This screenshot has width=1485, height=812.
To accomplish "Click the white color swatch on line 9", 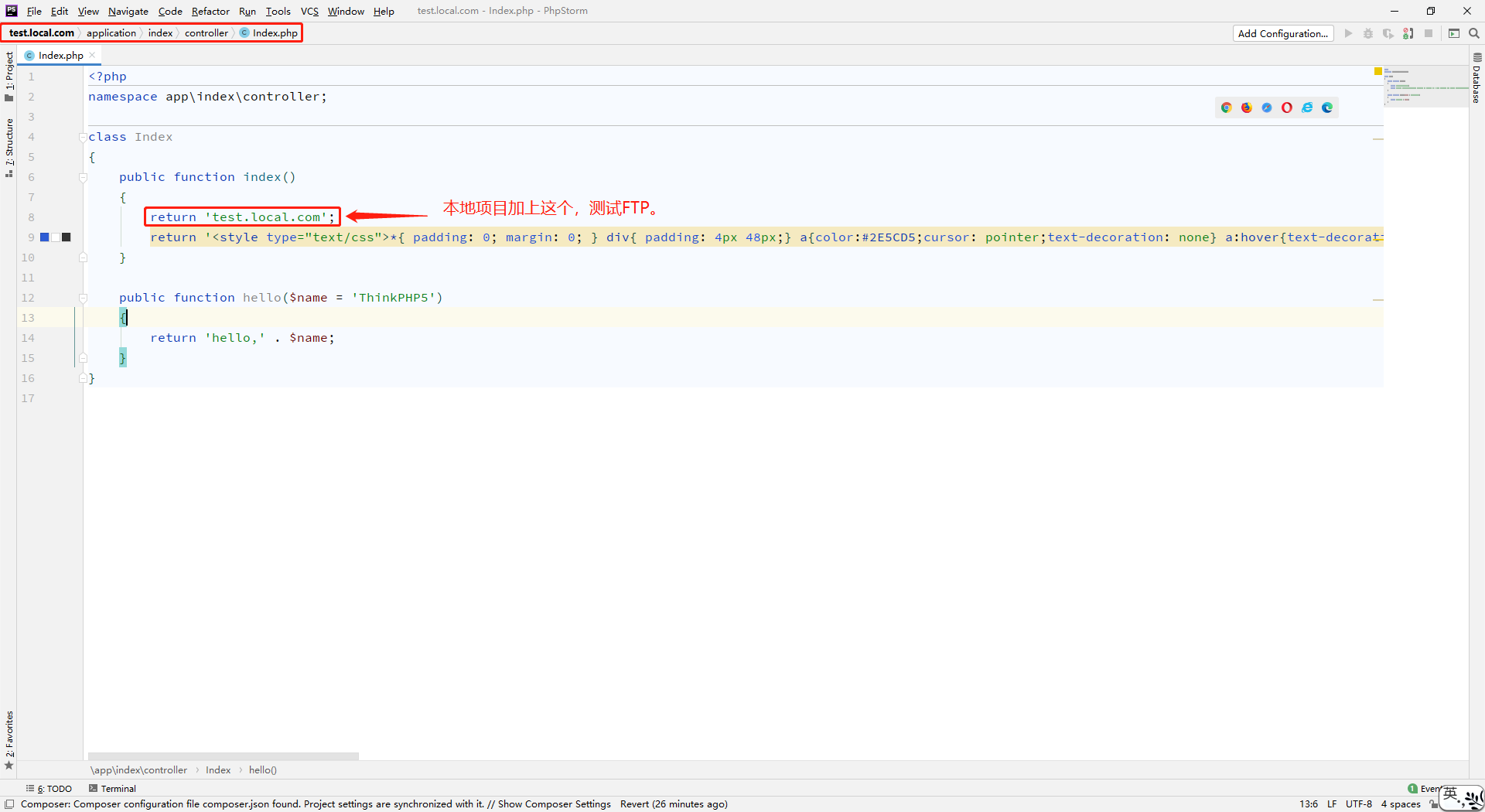I will (56, 237).
